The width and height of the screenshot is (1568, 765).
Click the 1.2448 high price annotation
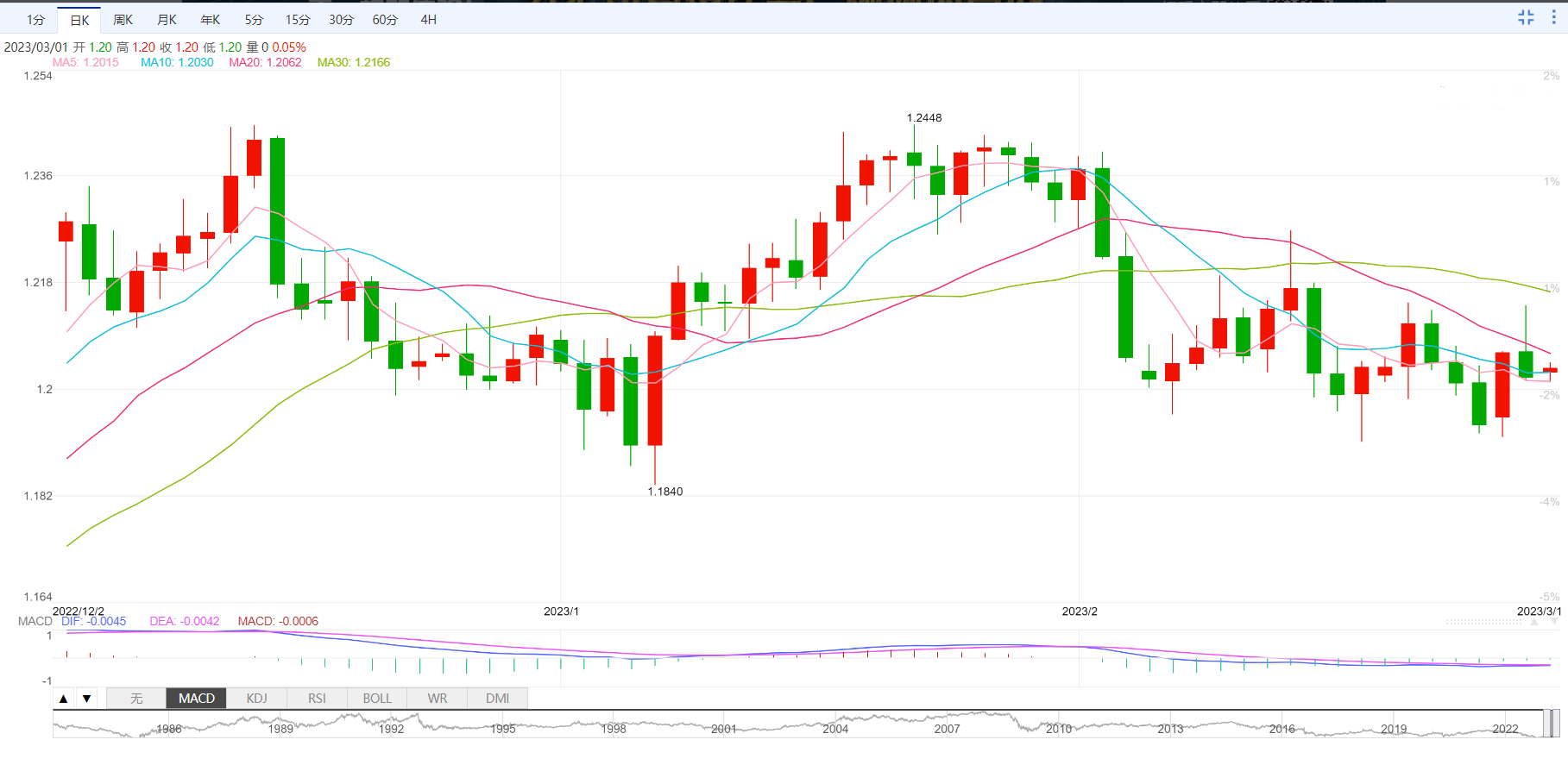(924, 117)
